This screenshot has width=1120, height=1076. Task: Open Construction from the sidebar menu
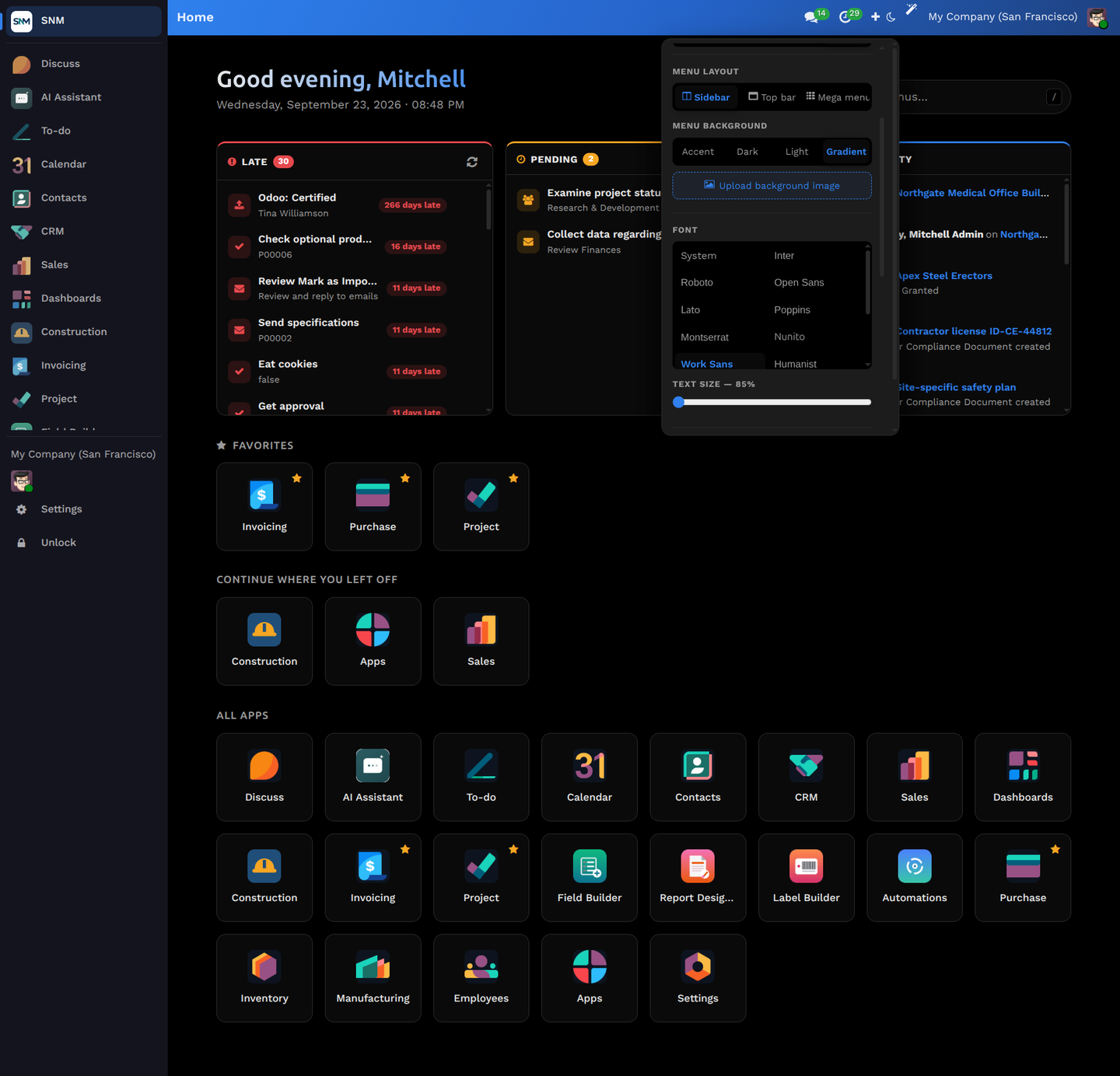(x=84, y=331)
